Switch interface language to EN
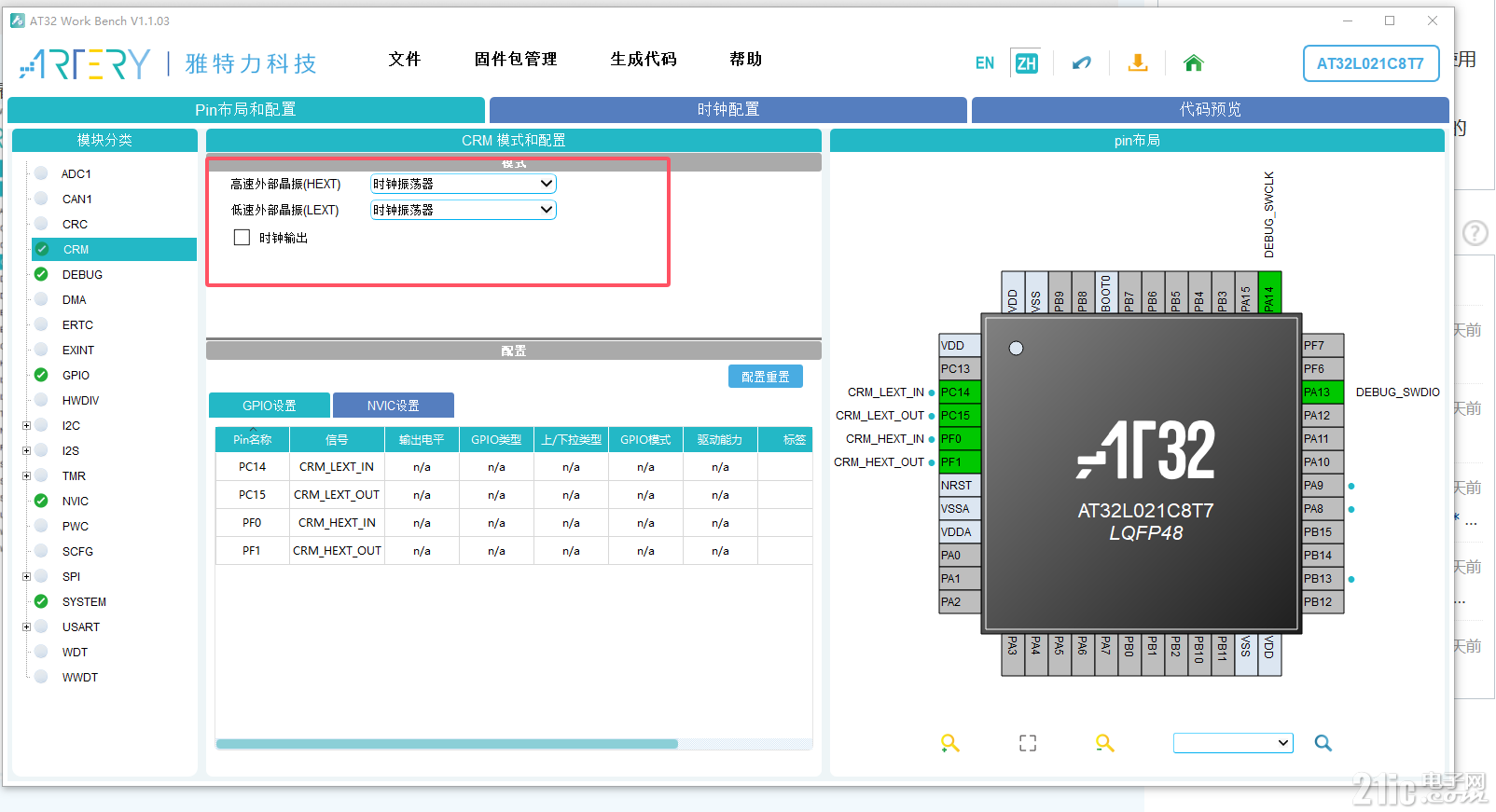1496x812 pixels. [x=985, y=63]
